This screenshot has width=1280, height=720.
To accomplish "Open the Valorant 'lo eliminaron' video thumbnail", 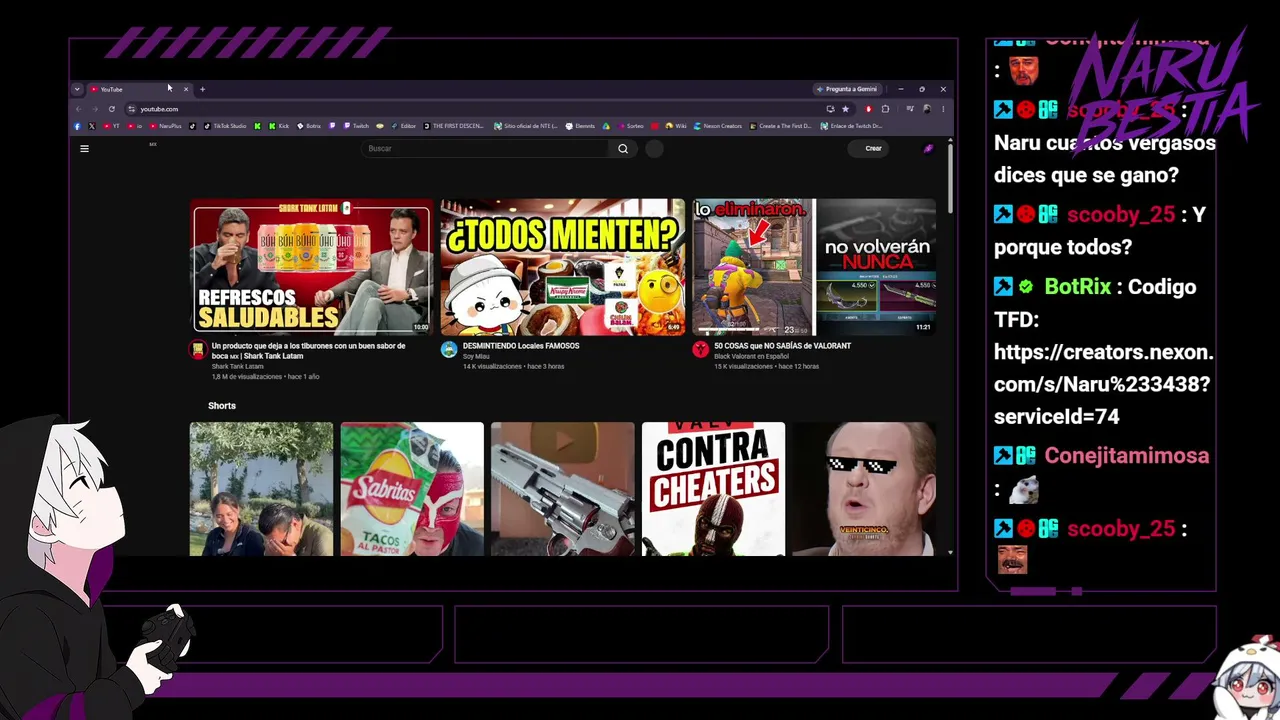I will (x=814, y=266).
